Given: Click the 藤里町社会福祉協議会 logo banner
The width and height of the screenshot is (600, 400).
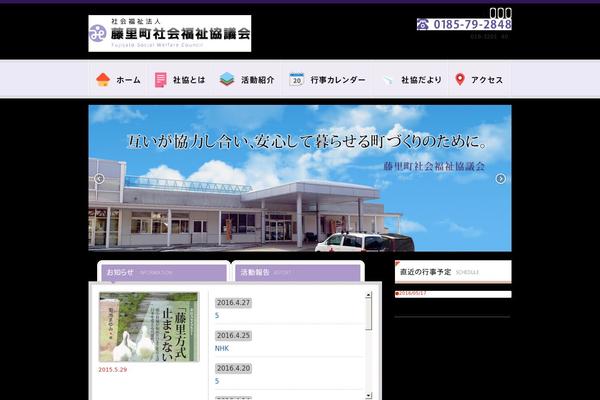Looking at the screenshot, I should pos(170,33).
